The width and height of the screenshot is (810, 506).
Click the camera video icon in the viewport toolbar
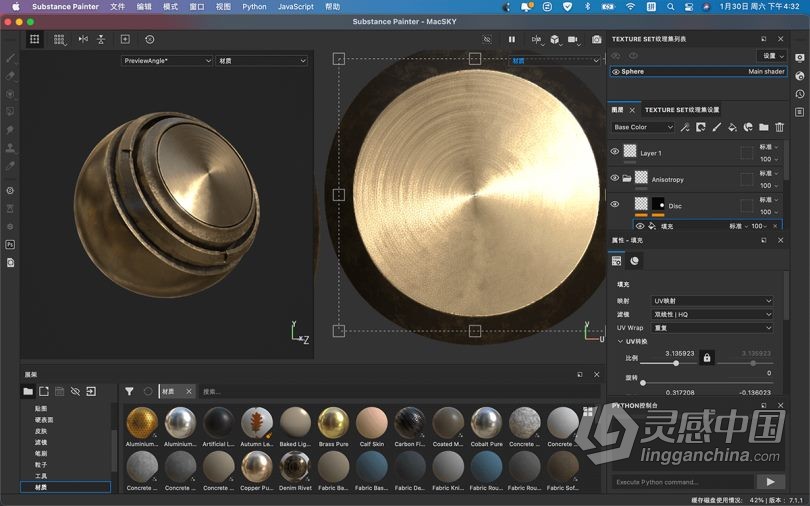tap(573, 39)
